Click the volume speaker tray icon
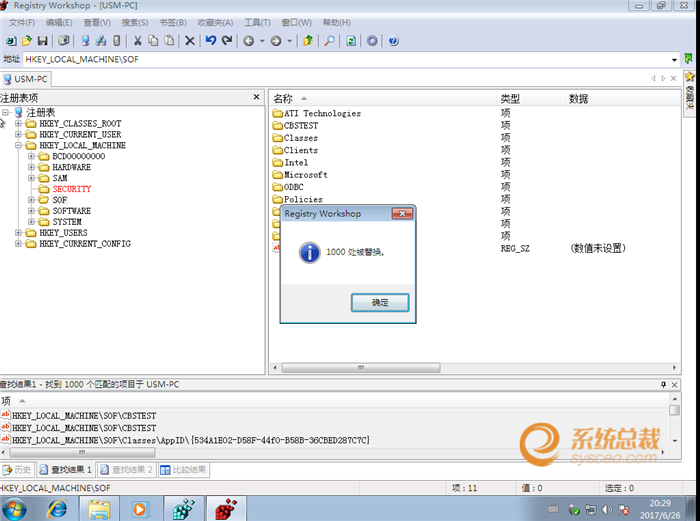Image resolution: width=700 pixels, height=521 pixels. tap(606, 509)
